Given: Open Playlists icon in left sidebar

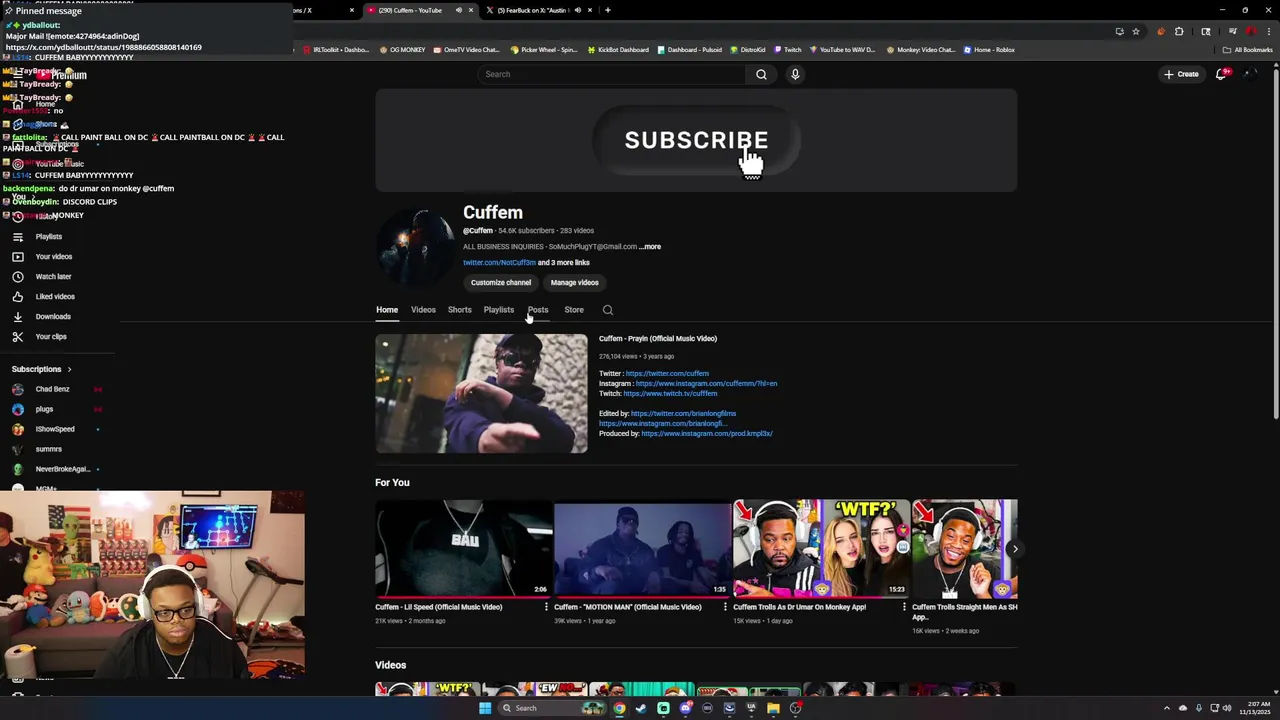Looking at the screenshot, I should point(18,237).
